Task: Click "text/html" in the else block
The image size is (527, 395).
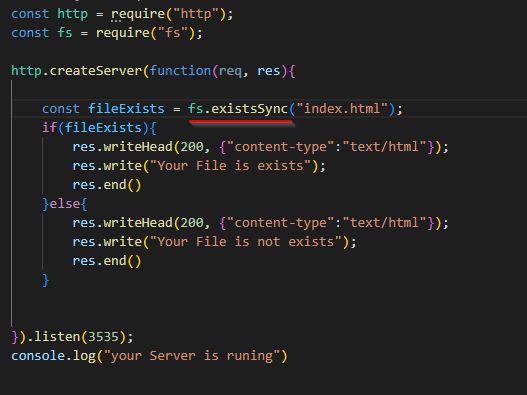Action: pos(385,223)
